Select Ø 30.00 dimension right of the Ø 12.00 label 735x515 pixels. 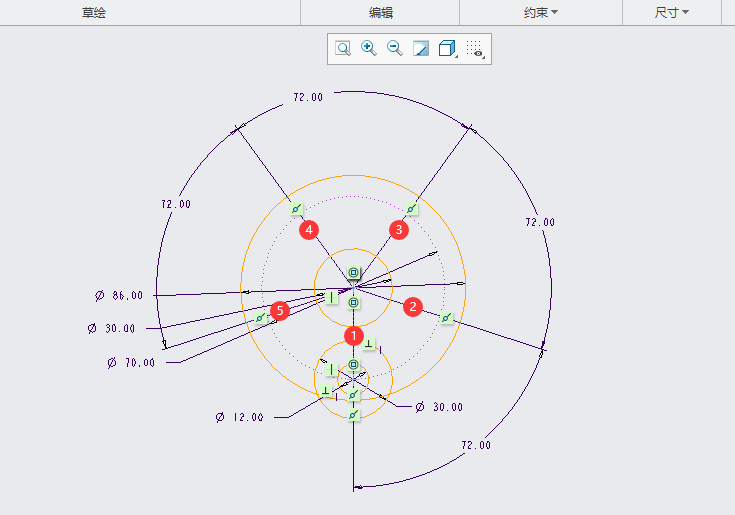pos(439,407)
